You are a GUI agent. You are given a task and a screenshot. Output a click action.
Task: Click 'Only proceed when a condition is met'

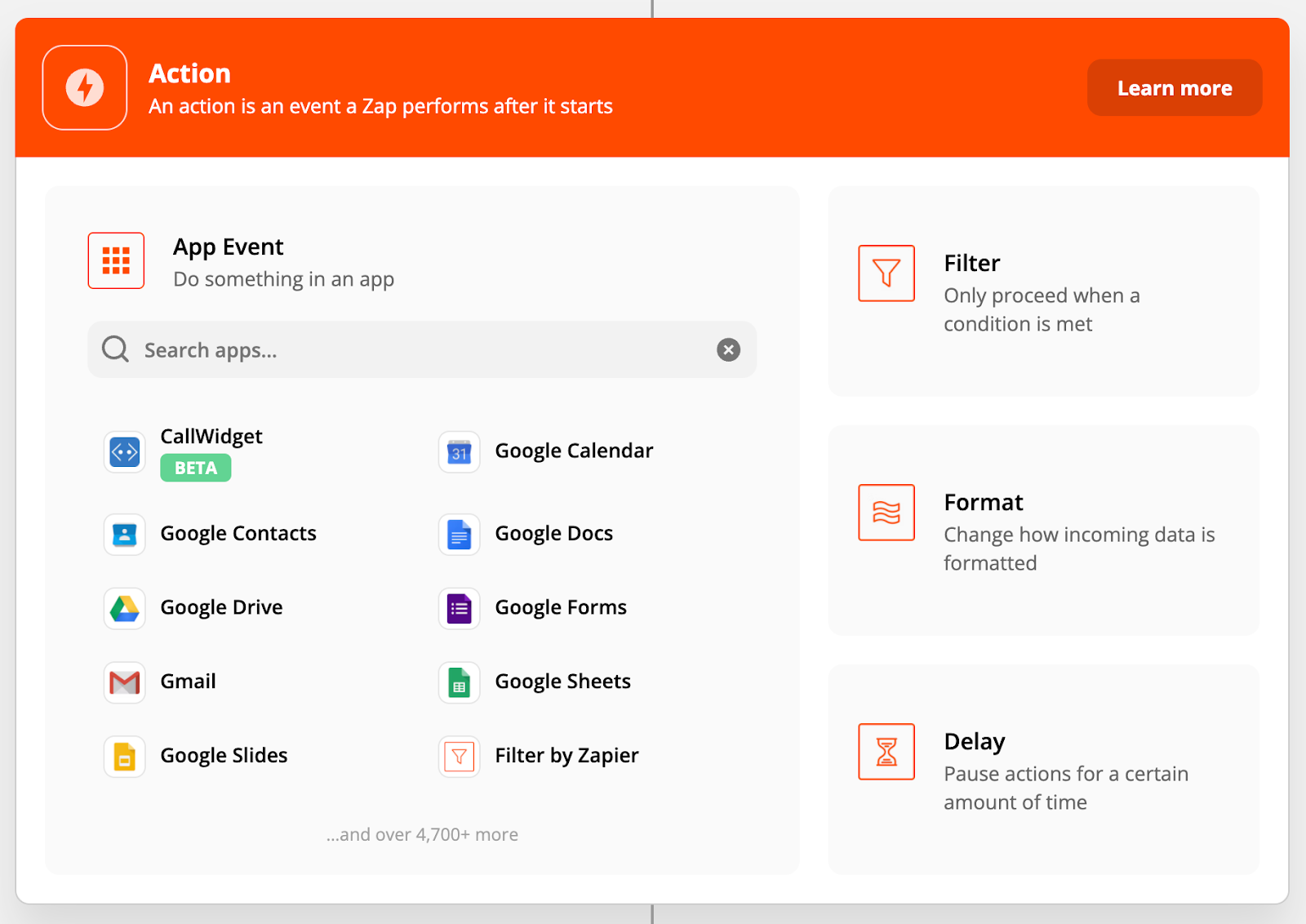[1042, 309]
